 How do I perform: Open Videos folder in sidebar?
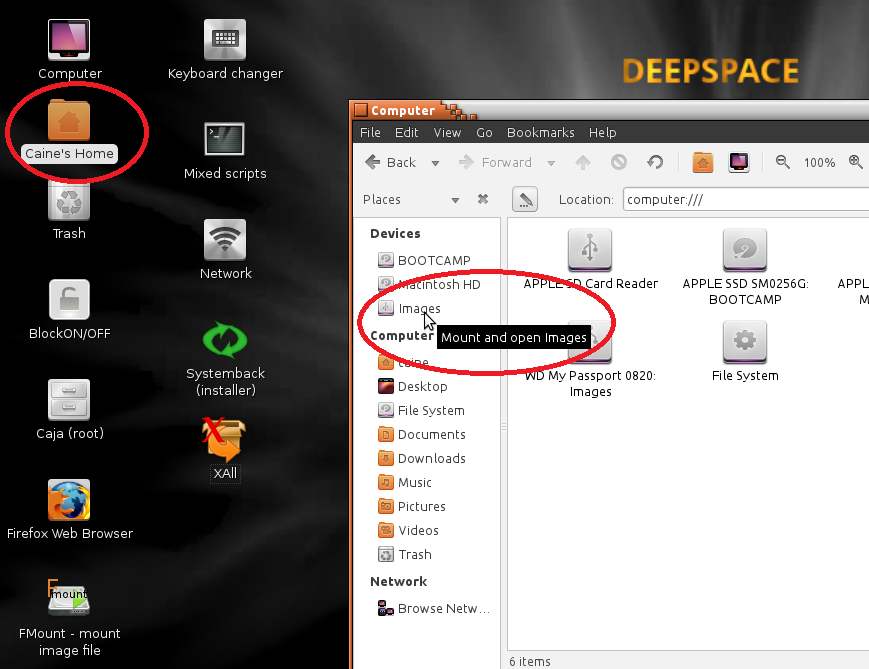point(408,530)
